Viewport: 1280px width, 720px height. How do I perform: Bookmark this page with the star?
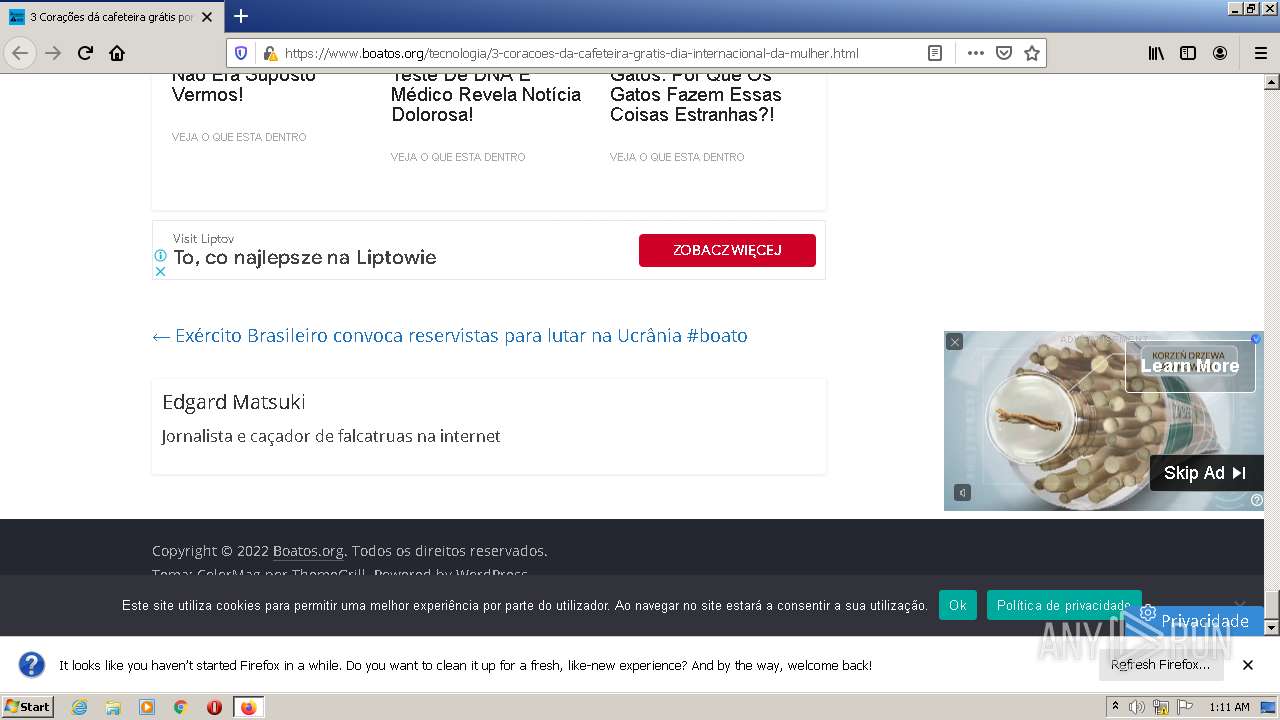pos(1032,53)
